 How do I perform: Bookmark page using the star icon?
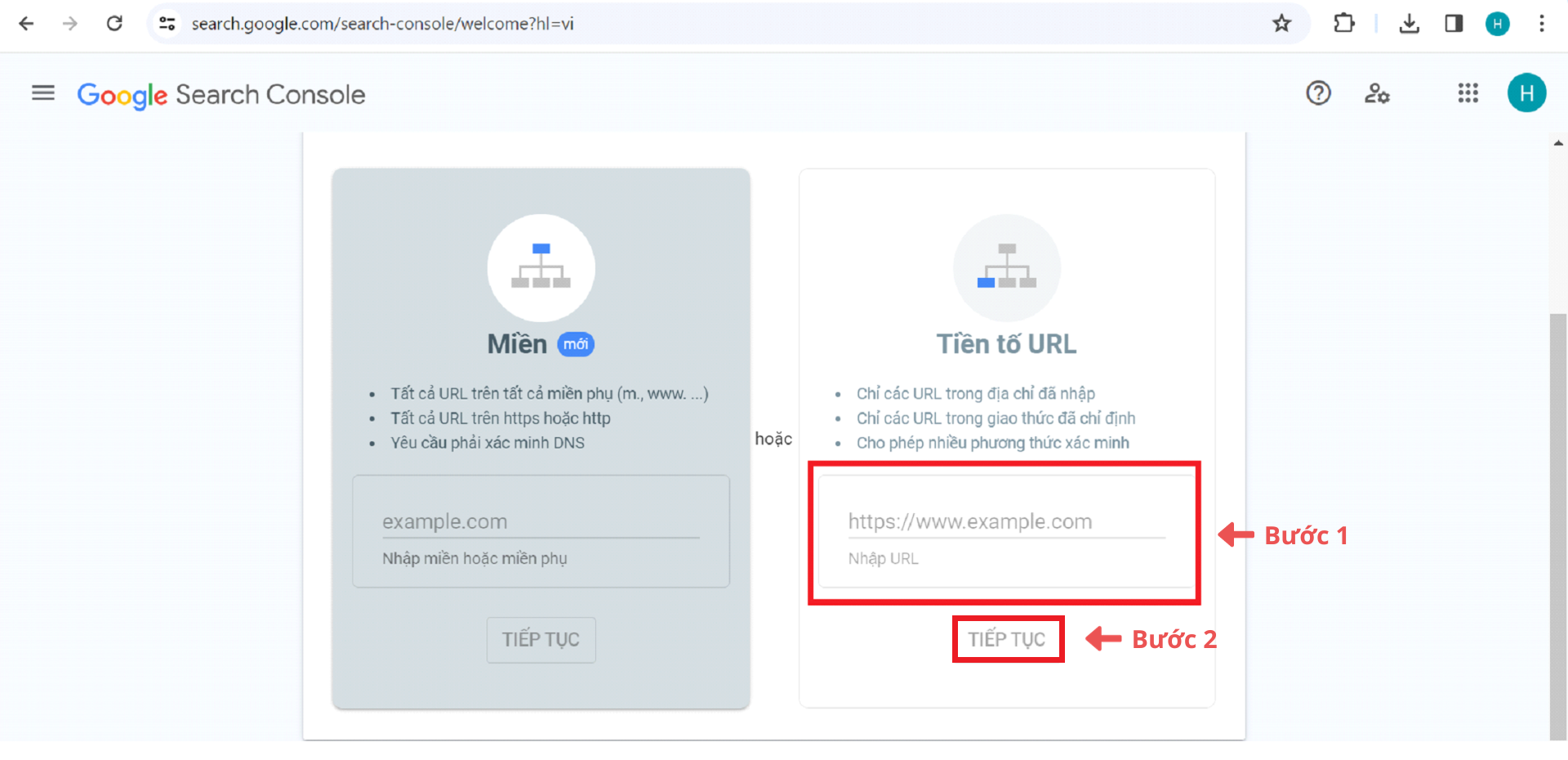click(x=1281, y=24)
